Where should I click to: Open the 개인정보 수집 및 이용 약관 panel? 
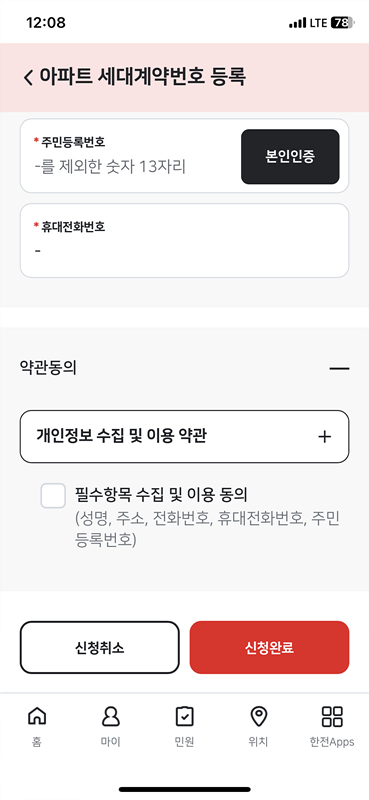pos(184,436)
